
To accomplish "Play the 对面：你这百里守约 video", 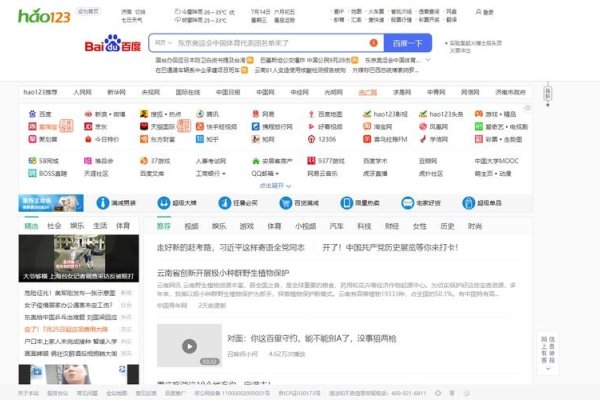I will click(x=189, y=346).
